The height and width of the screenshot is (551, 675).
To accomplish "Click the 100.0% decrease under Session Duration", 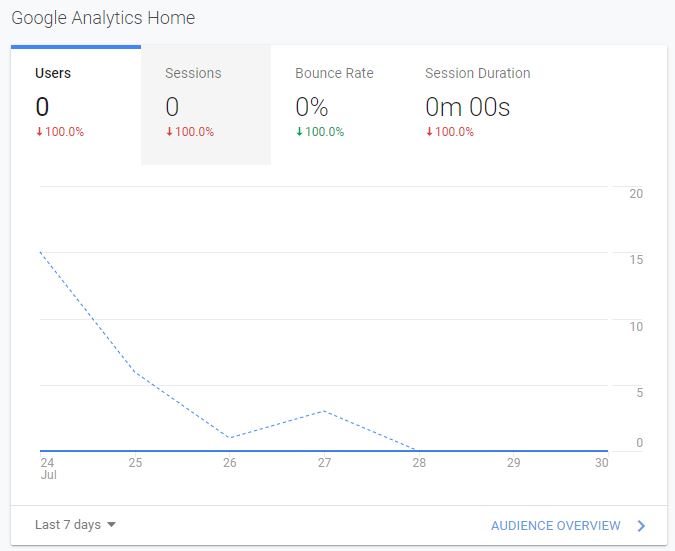I will [450, 132].
